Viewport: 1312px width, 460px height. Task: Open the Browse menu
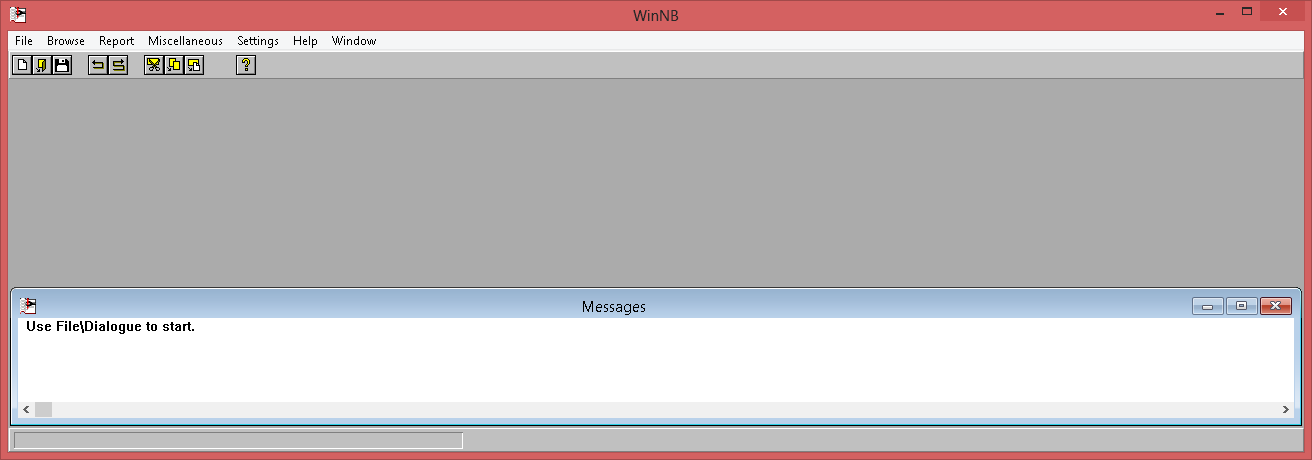point(66,41)
